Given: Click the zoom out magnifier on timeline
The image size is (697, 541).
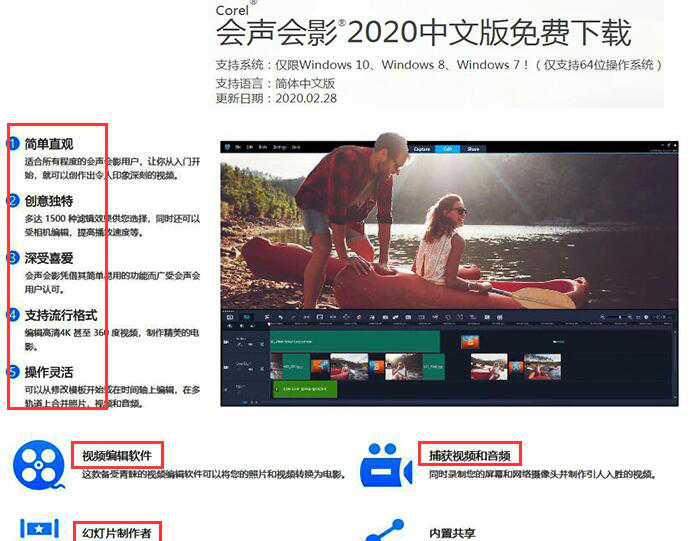Looking at the screenshot, I should [602, 317].
